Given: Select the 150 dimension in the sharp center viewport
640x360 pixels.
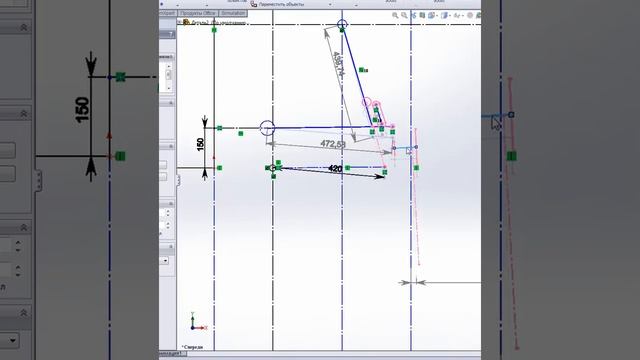Looking at the screenshot, I should [200, 144].
